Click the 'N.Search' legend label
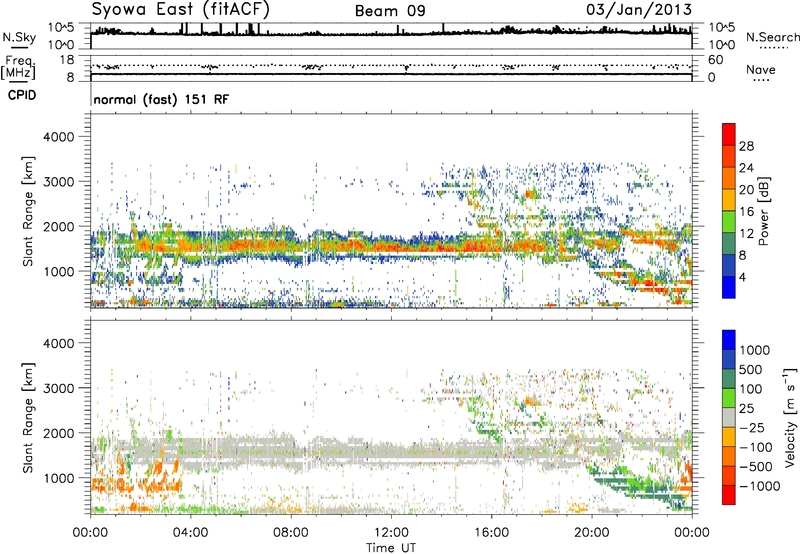The width and height of the screenshot is (800, 554). (772, 37)
